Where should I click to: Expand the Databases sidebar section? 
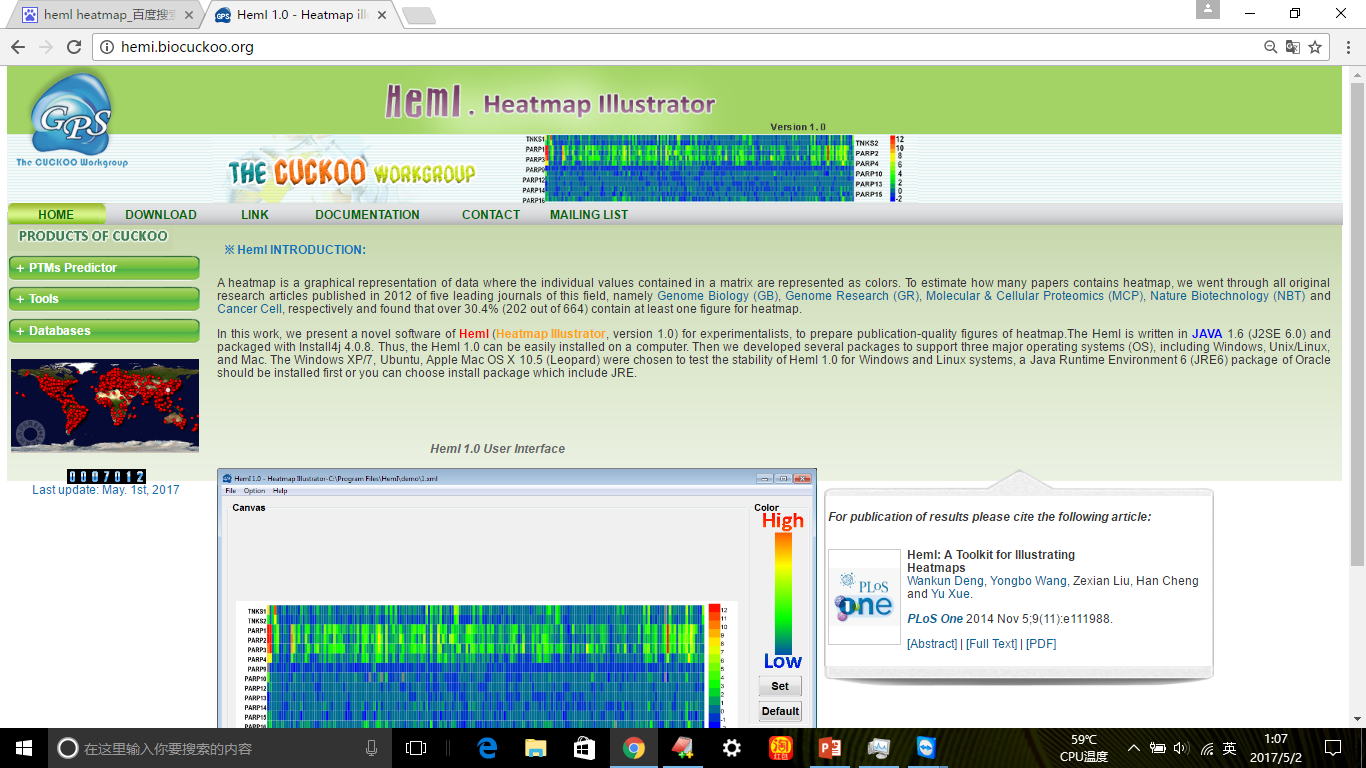click(104, 331)
